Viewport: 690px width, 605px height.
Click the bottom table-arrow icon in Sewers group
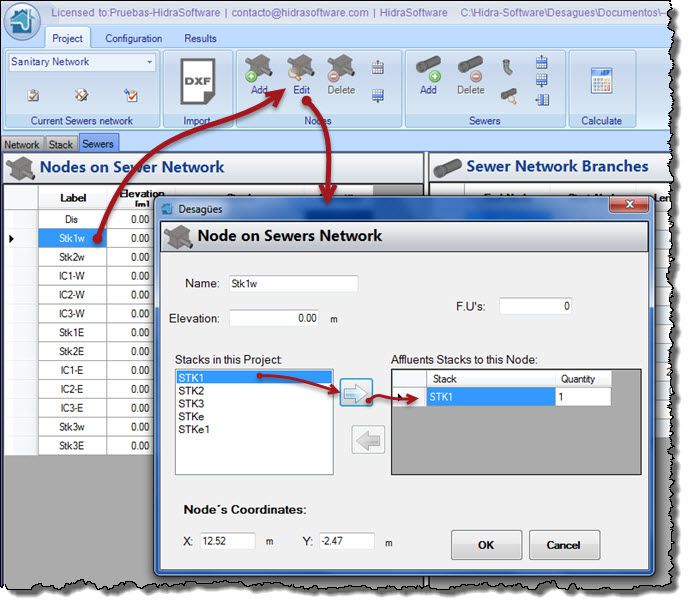tap(542, 99)
